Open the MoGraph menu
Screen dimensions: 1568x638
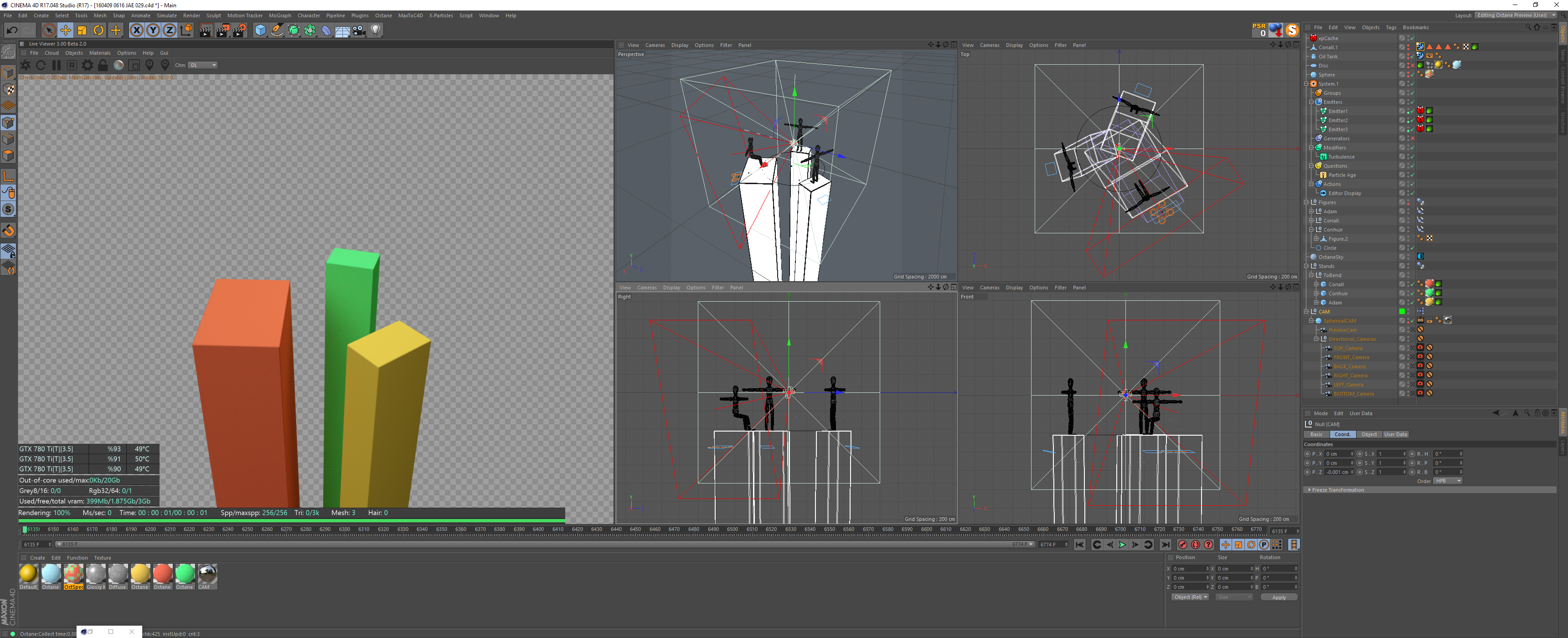click(279, 16)
